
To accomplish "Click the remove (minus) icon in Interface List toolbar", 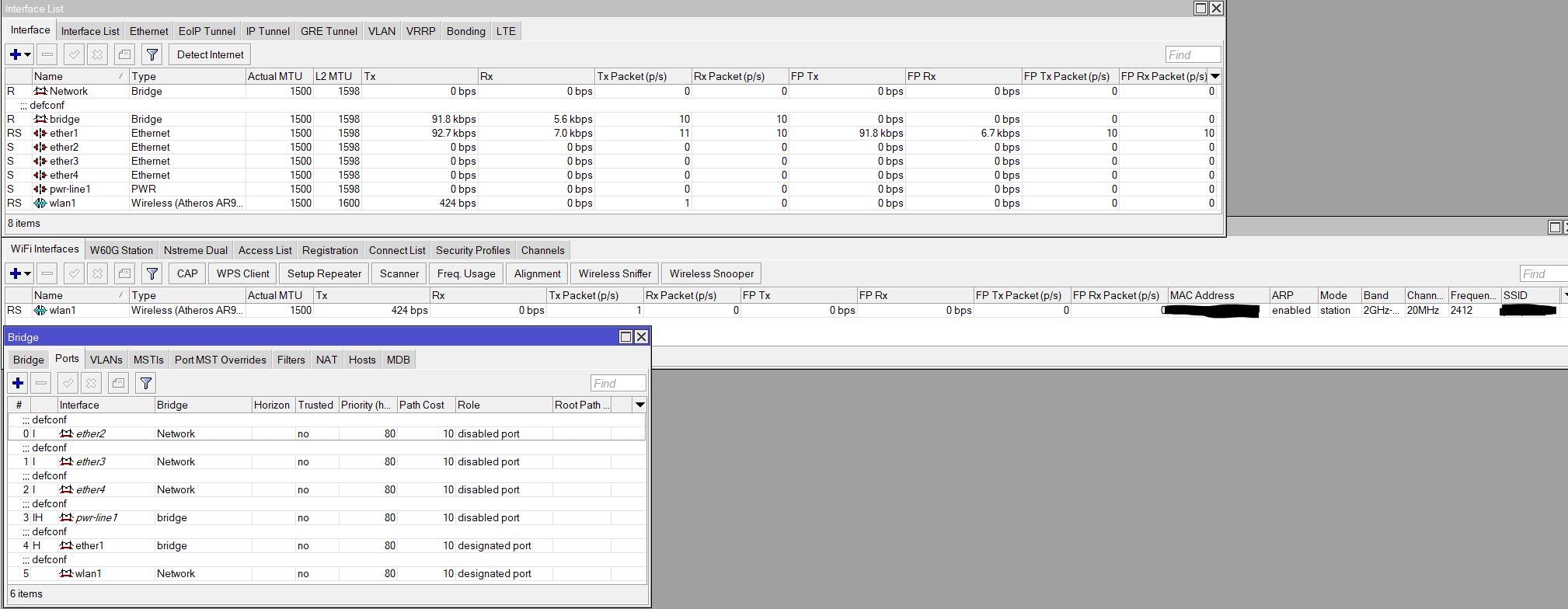I will [47, 54].
